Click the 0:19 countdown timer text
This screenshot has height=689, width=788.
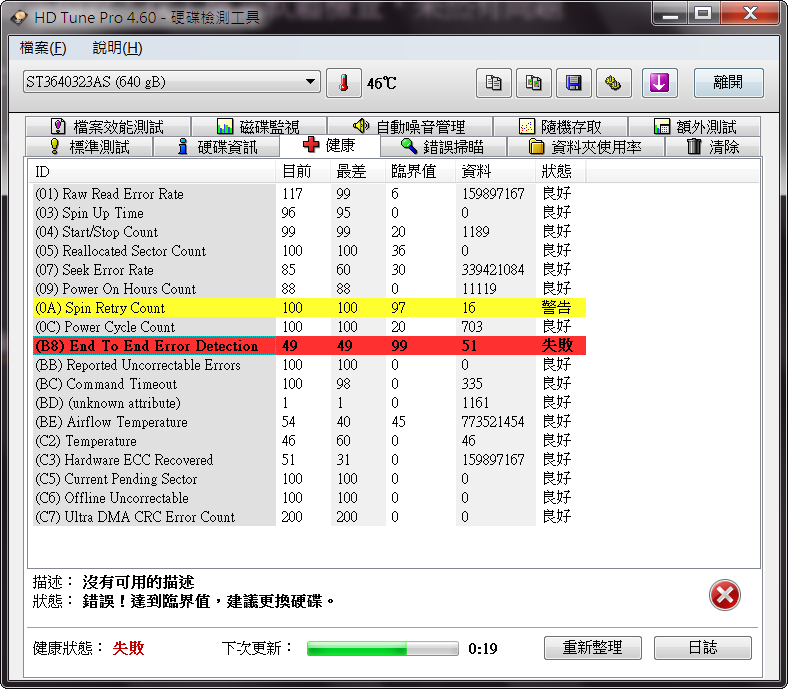click(482, 649)
